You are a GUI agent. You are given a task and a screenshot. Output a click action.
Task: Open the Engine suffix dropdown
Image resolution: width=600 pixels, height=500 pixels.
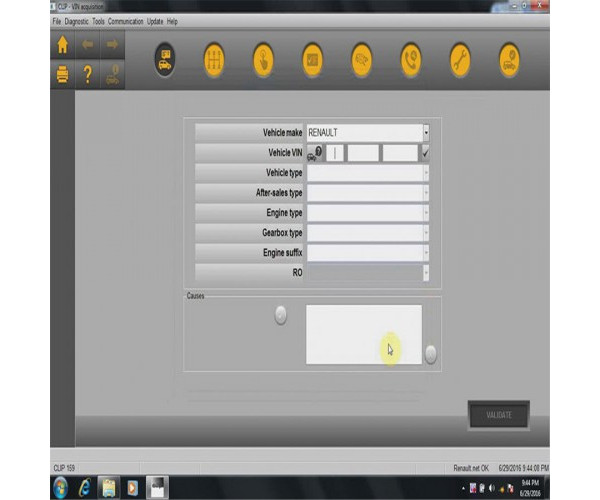coord(426,252)
